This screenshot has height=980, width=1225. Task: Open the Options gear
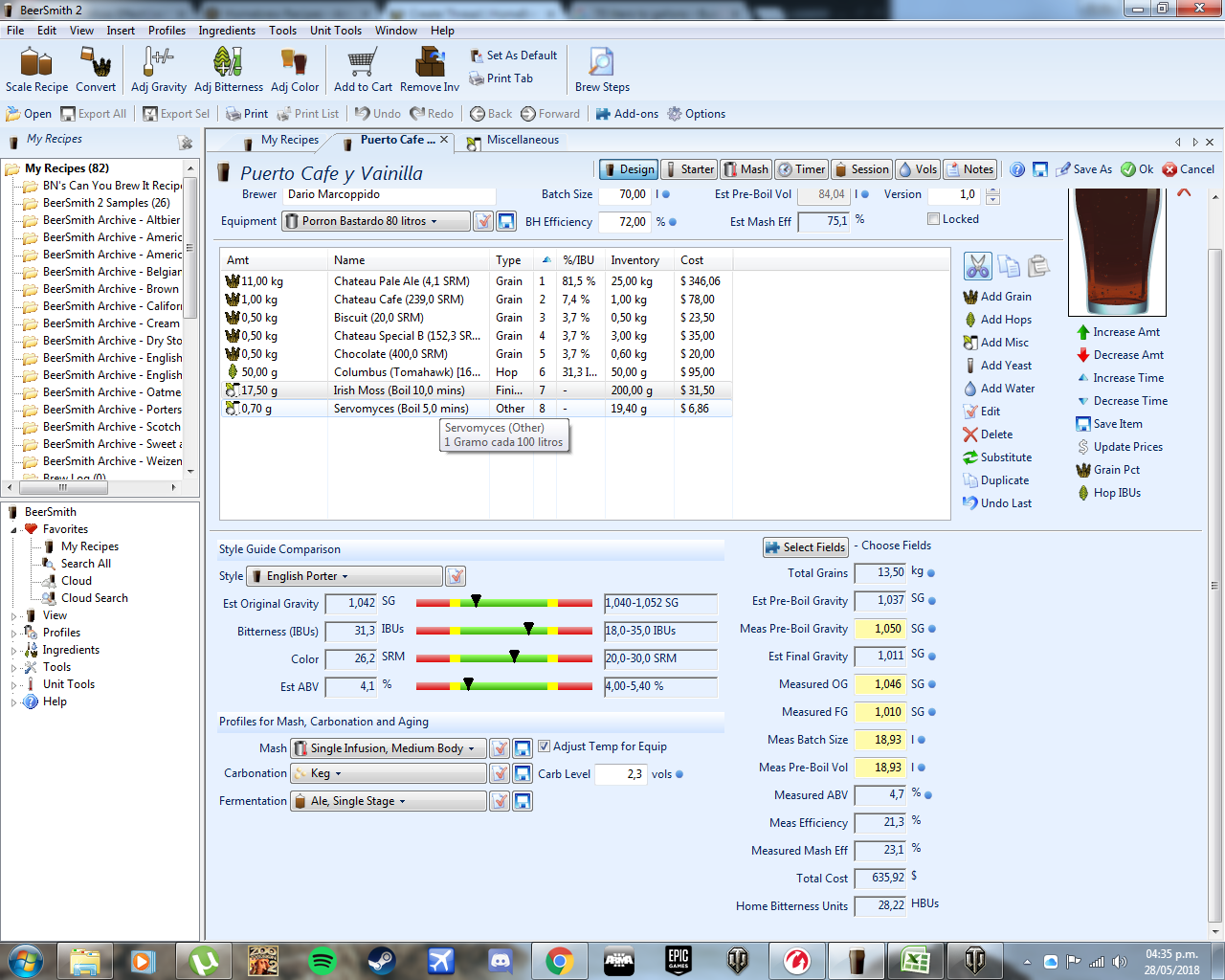pos(696,114)
